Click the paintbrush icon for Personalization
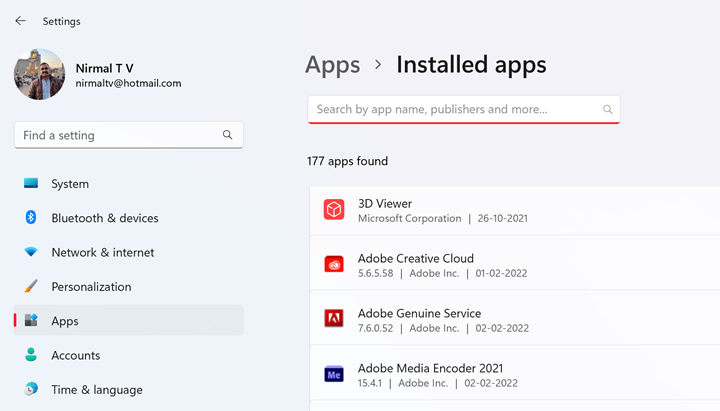 coord(31,286)
